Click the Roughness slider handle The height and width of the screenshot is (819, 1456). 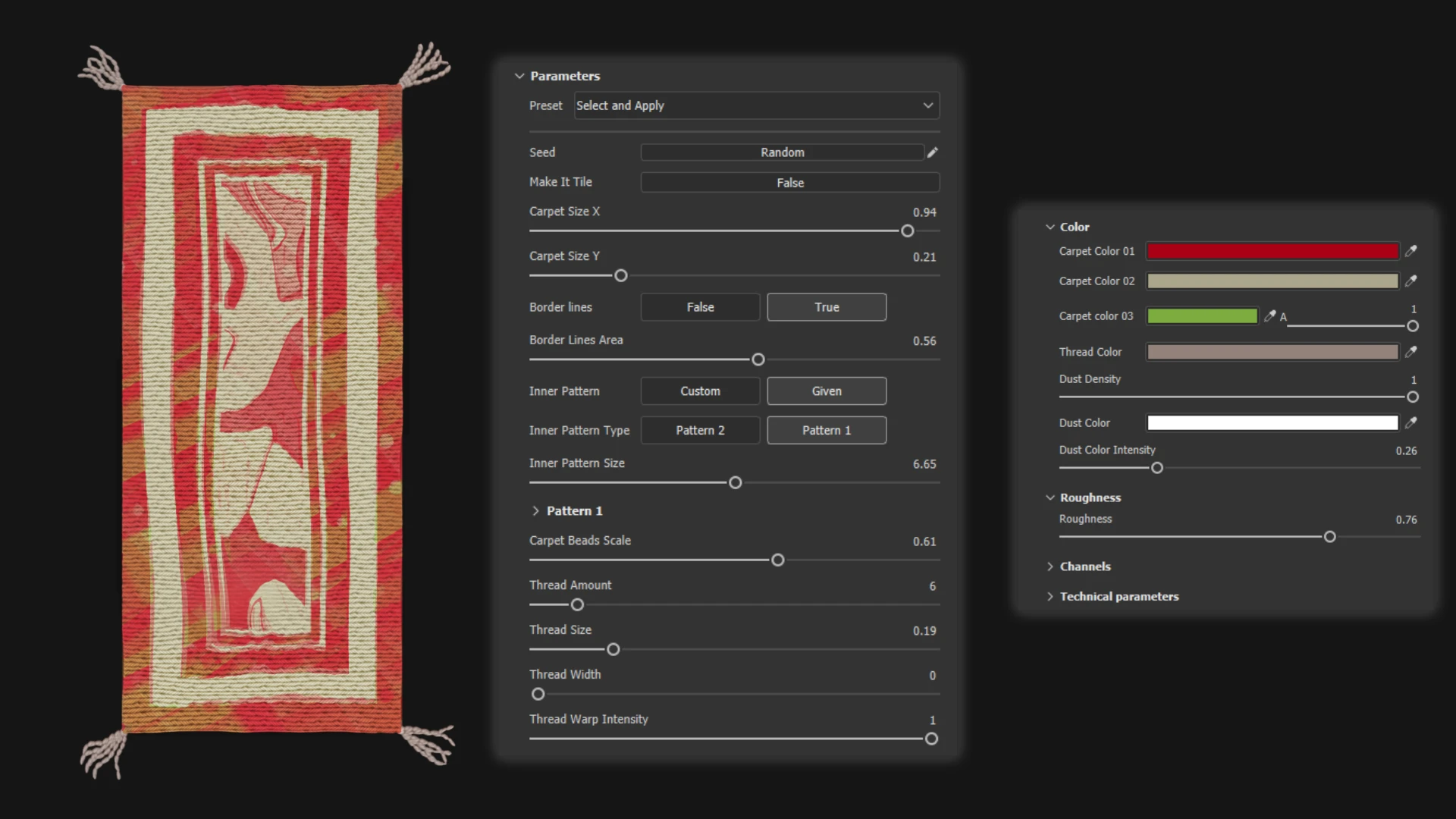pyautogui.click(x=1330, y=537)
